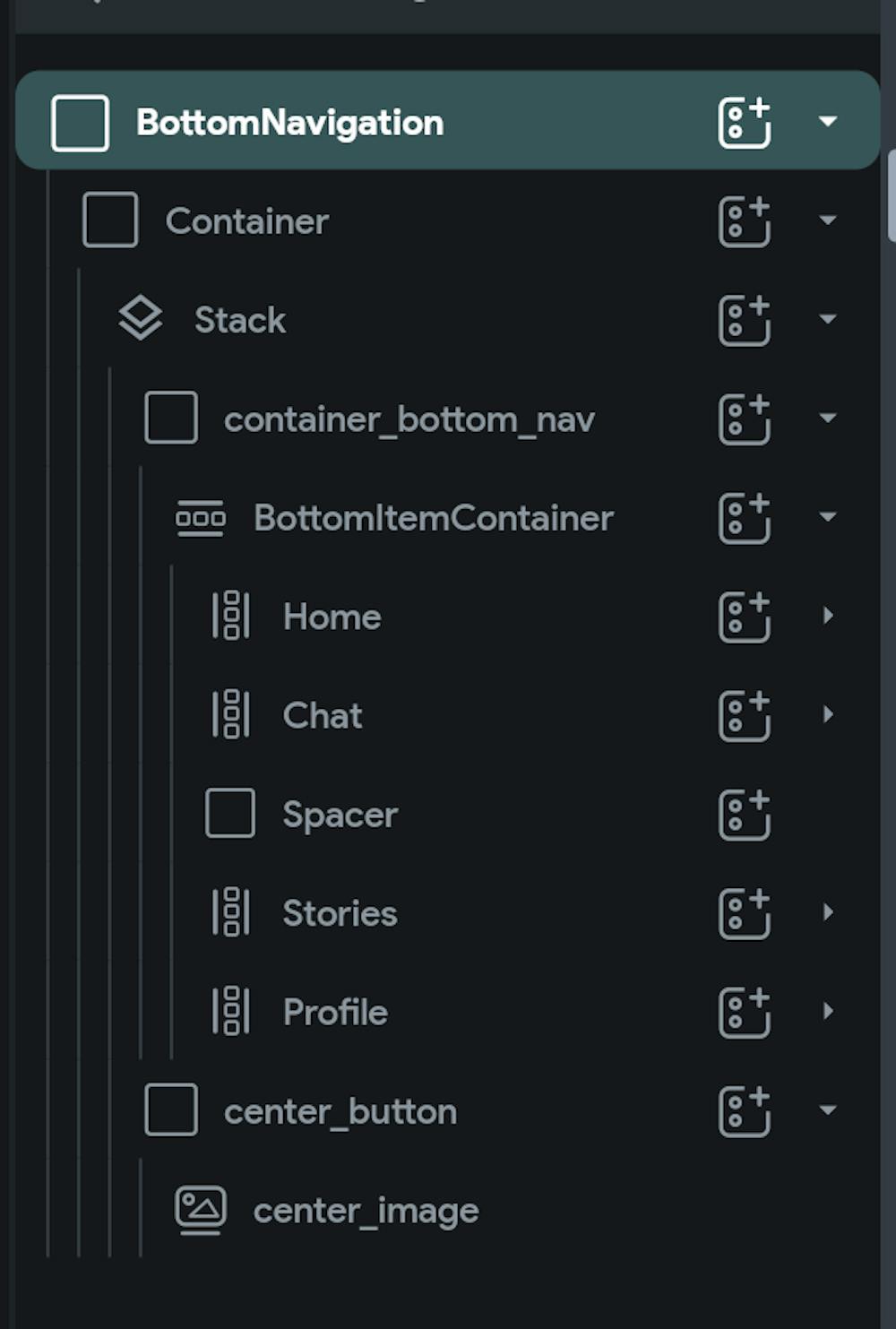The height and width of the screenshot is (1329, 896).
Task: Add a widget to the Home column
Action: point(744,617)
